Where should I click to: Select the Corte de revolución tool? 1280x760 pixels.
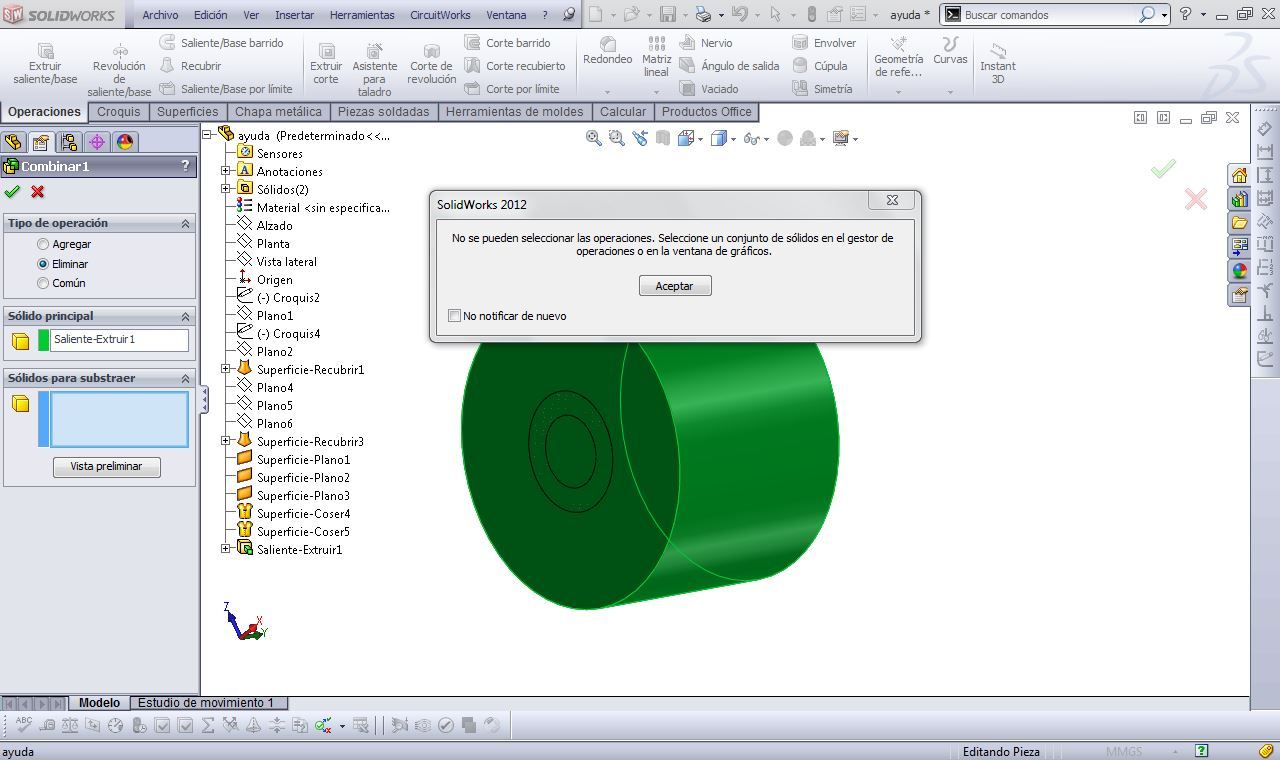coord(432,64)
